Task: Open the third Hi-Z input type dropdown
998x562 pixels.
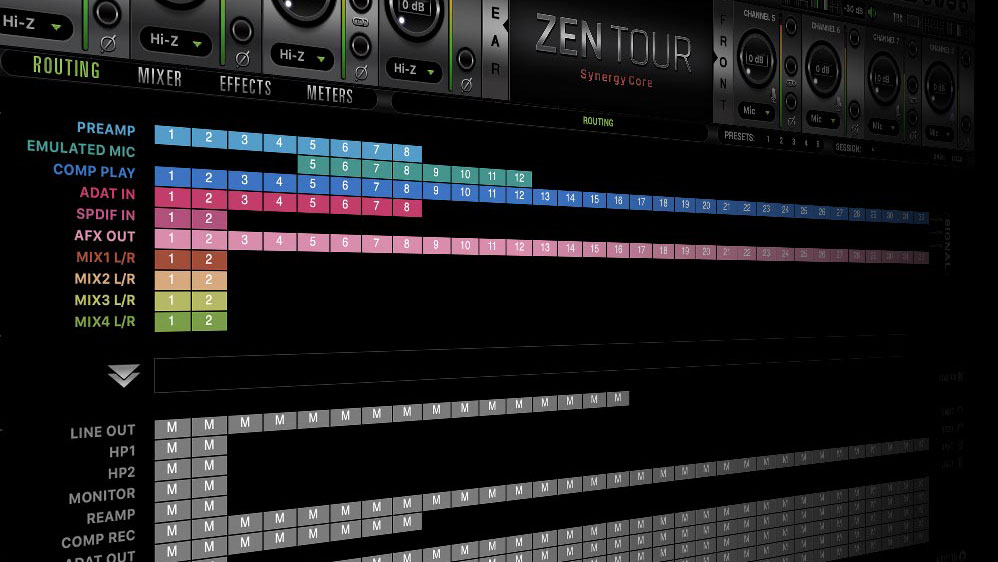Action: (x=302, y=57)
